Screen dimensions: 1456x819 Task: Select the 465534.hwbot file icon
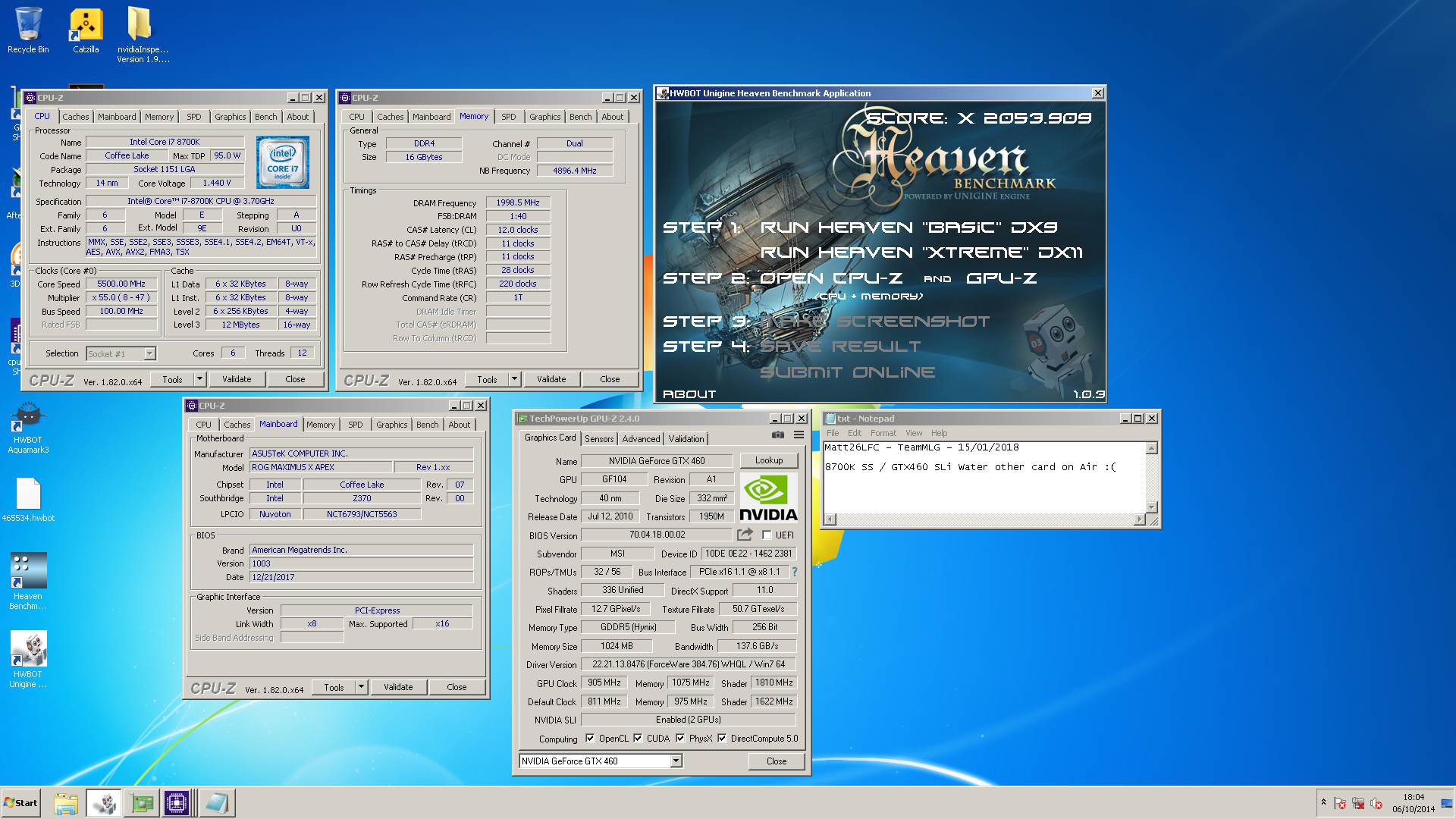click(28, 500)
